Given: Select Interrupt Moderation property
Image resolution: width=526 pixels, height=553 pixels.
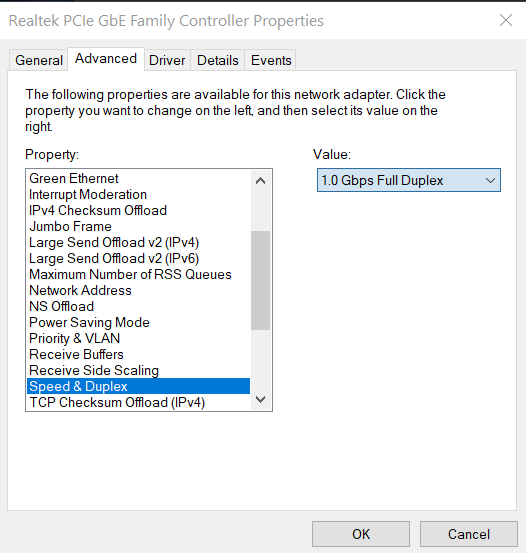Looking at the screenshot, I should pos(138,194).
